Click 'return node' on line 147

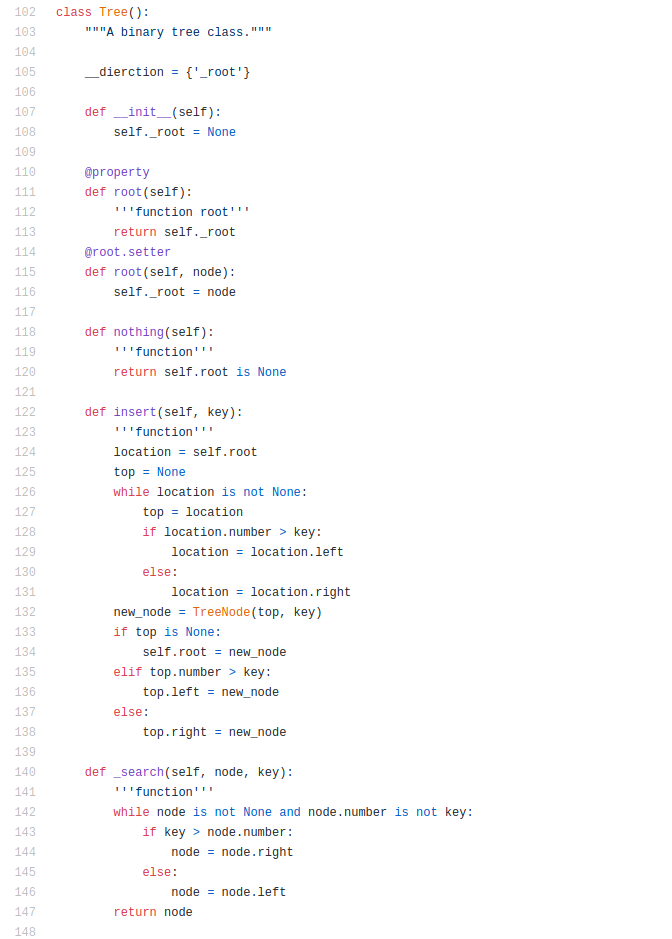coord(153,912)
